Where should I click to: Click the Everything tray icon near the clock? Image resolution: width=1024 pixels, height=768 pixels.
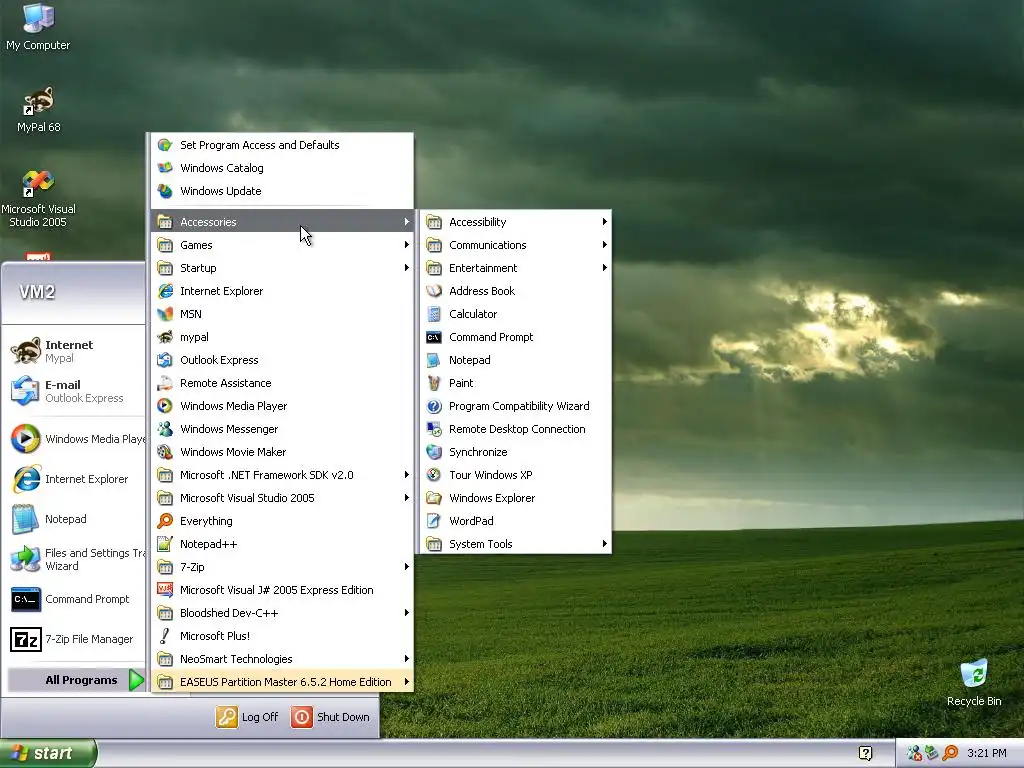[x=950, y=753]
